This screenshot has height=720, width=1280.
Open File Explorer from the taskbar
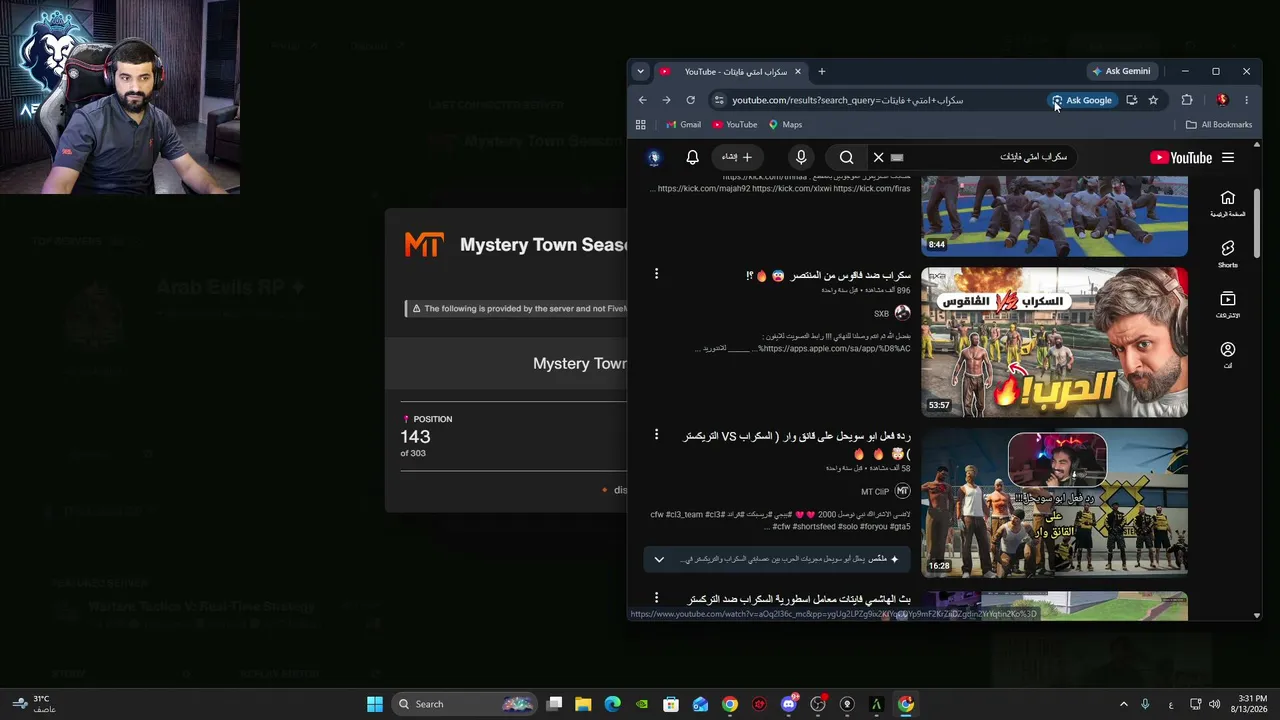tap(583, 704)
